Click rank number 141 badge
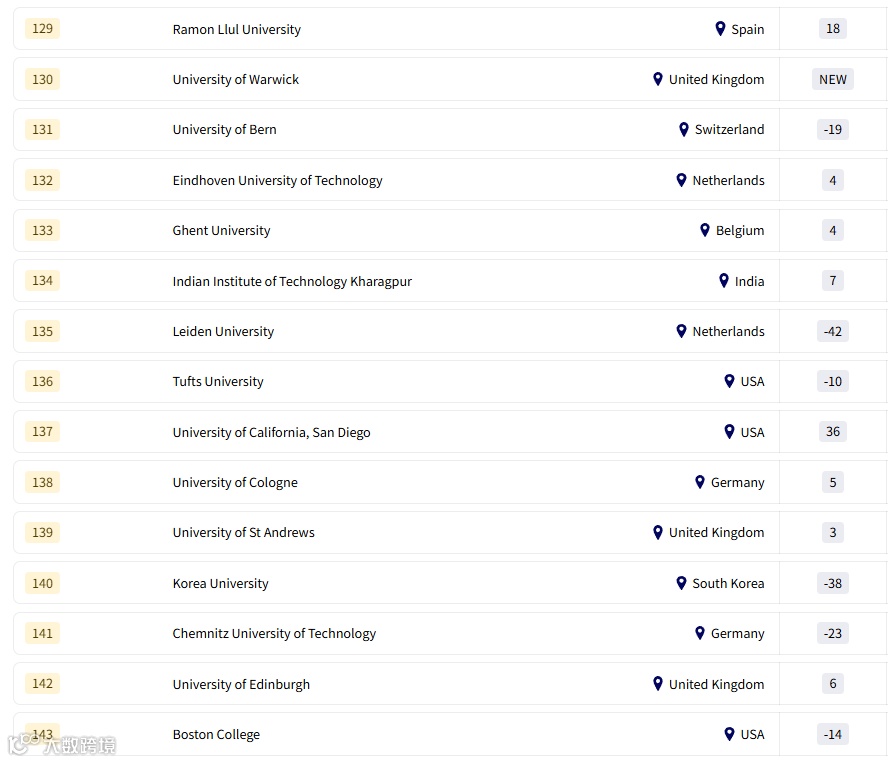The image size is (888, 762). [x=42, y=633]
